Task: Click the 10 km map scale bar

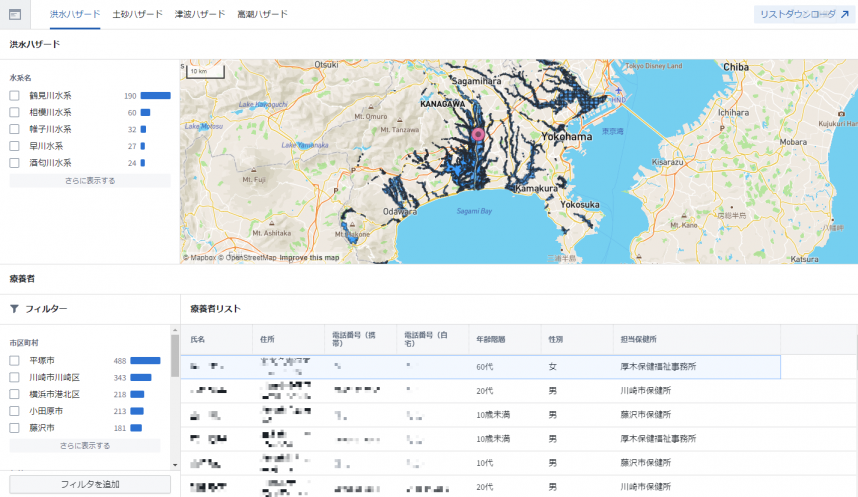Action: coord(206,72)
